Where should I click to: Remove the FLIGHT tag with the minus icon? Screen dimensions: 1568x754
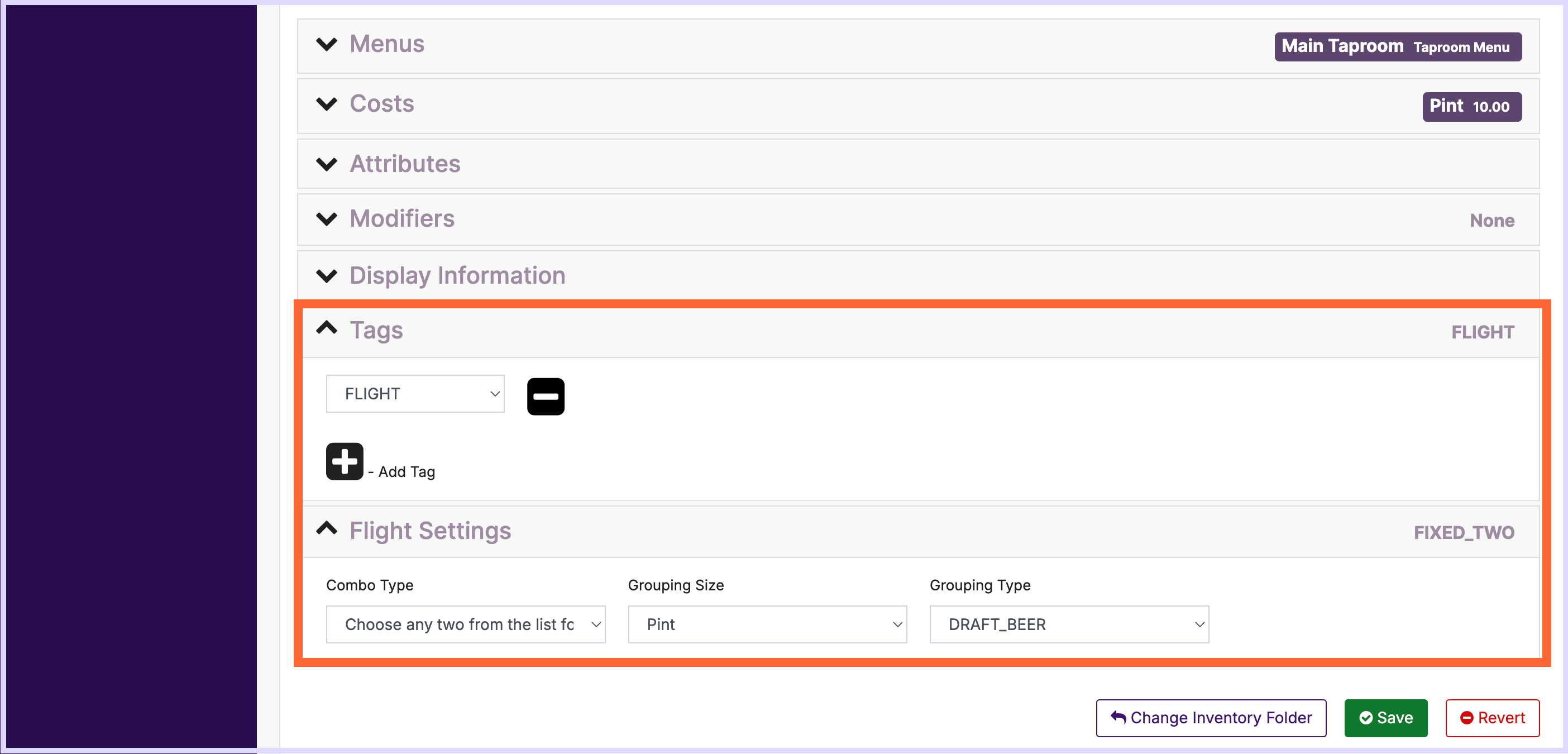click(546, 397)
